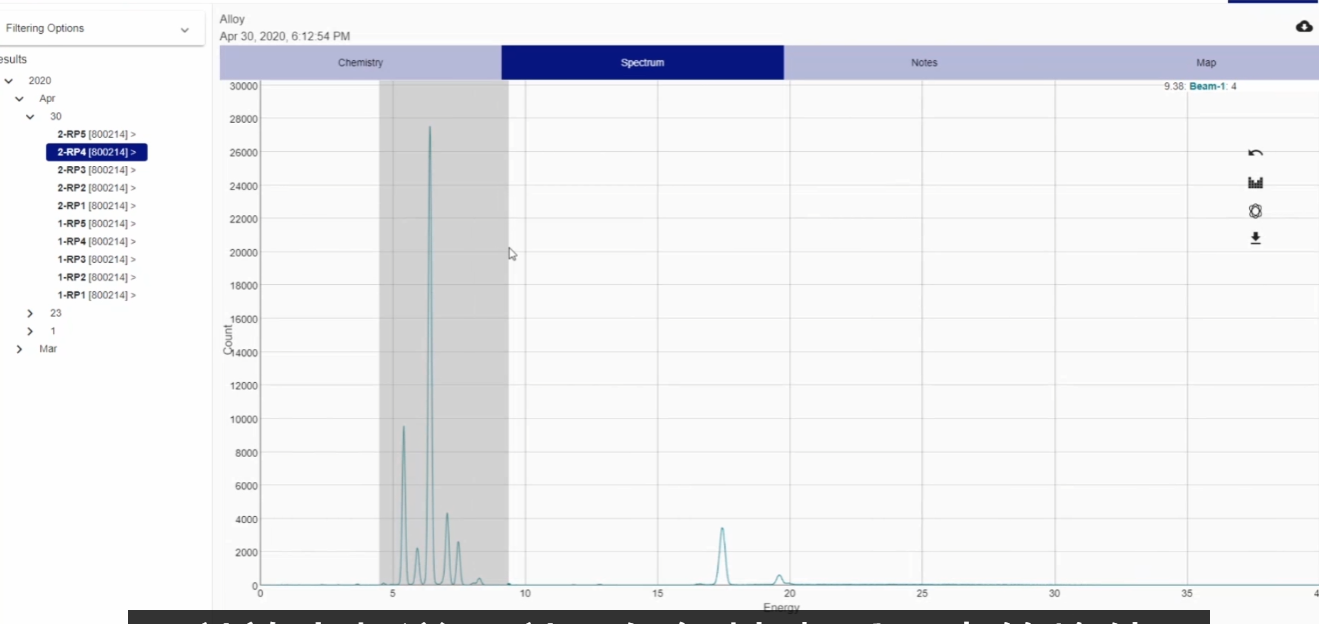Collapse the Apr month node
This screenshot has height=624, width=1319.
19,99
